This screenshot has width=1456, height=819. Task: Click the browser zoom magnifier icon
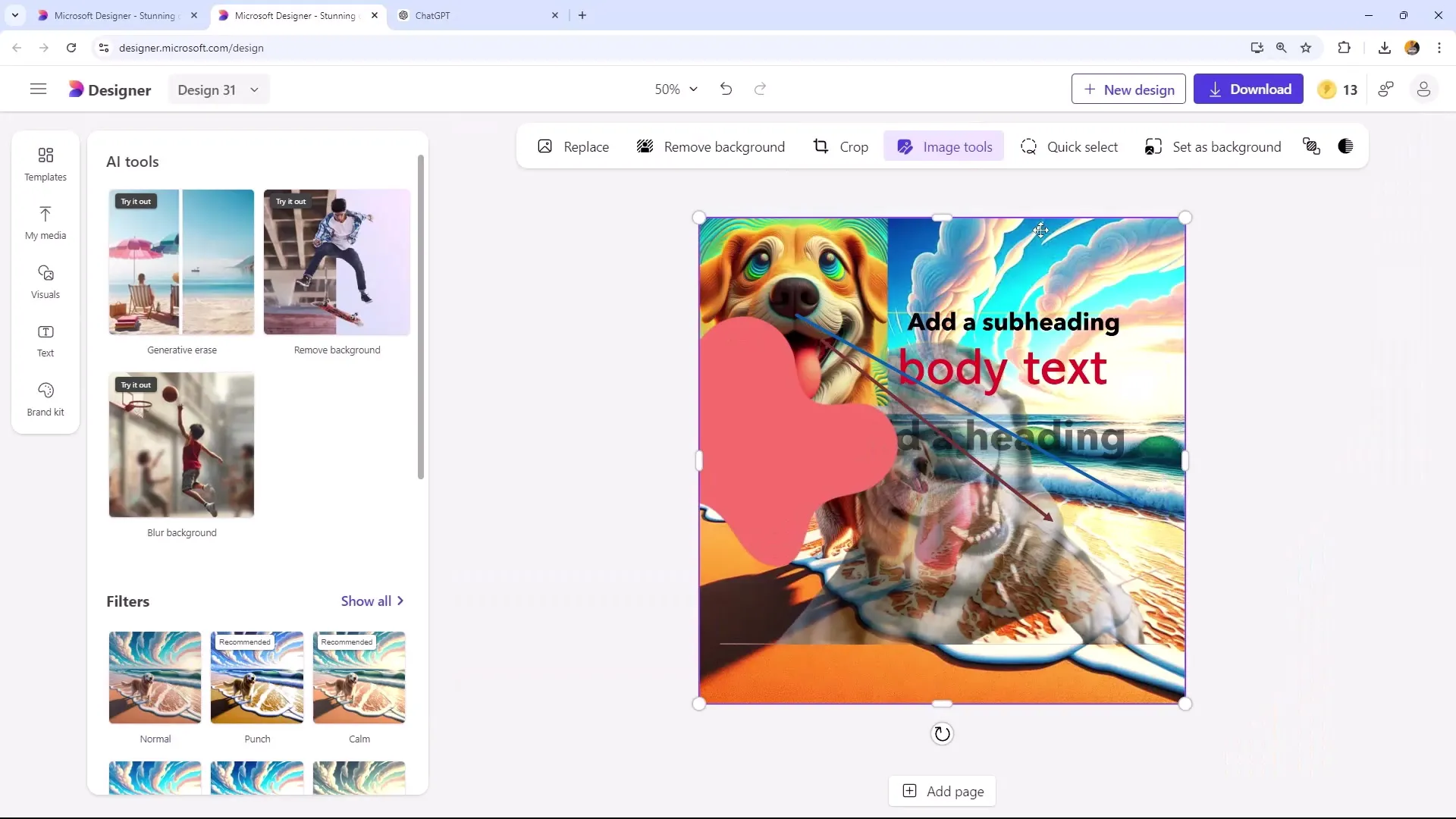coord(1281,48)
